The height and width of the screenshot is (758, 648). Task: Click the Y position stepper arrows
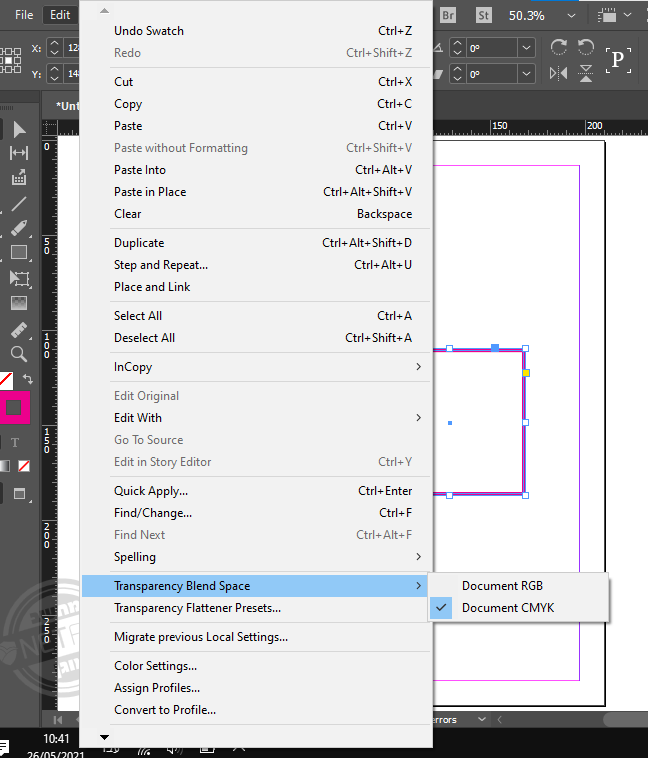point(54,74)
